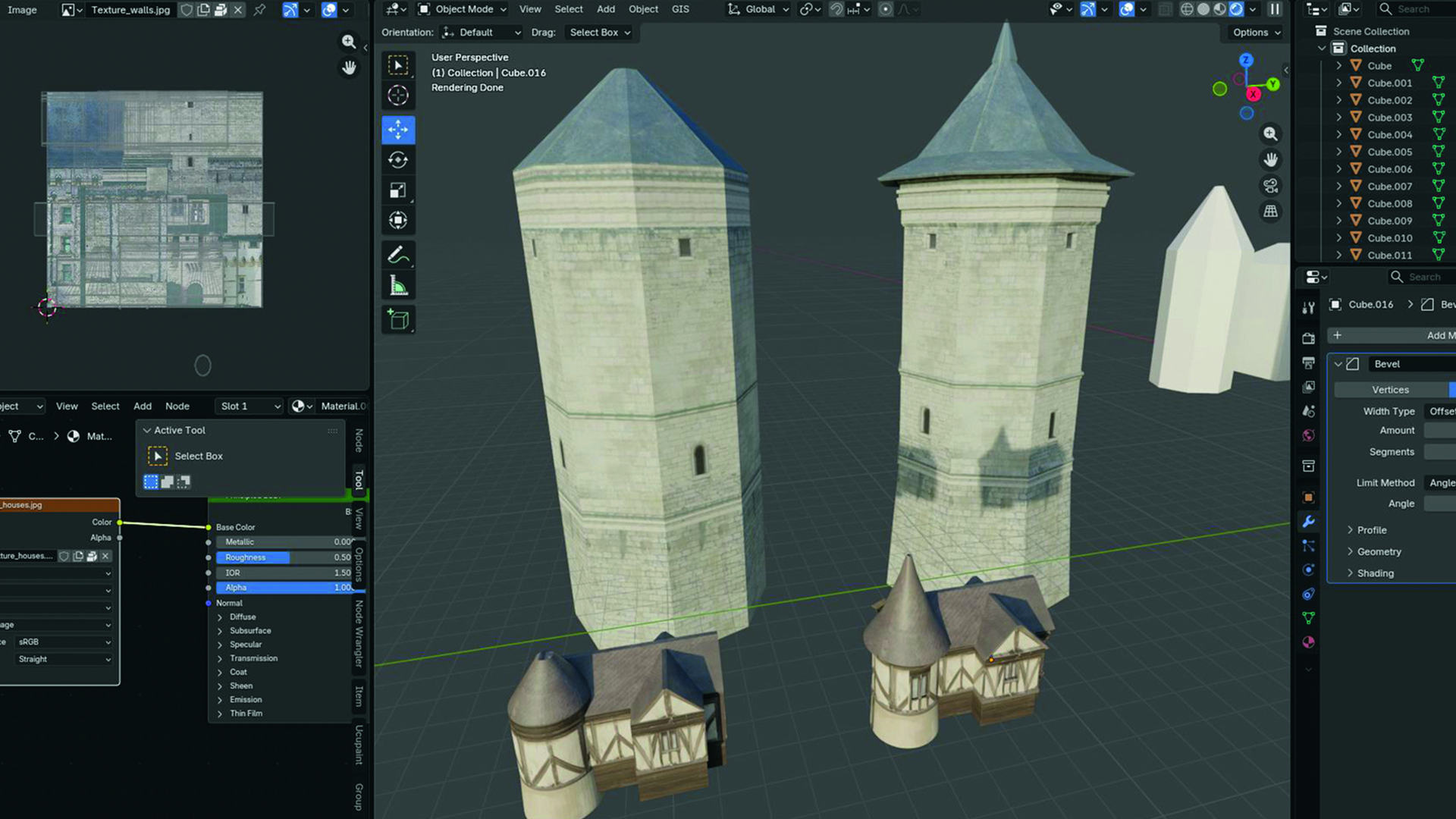
Task: Open the Object Data green triangle tab
Action: pyautogui.click(x=1308, y=618)
